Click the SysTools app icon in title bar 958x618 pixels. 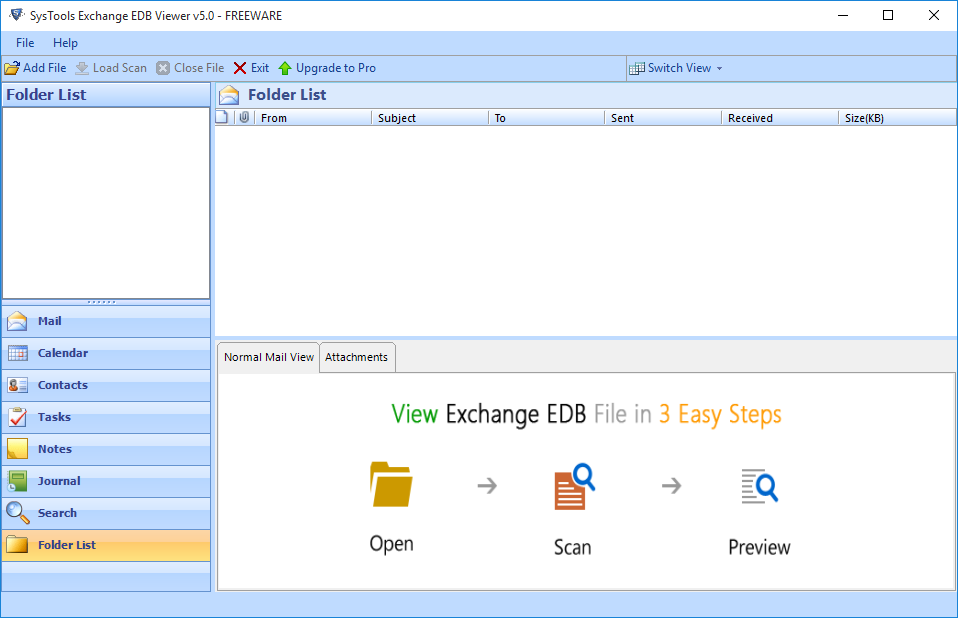16,15
